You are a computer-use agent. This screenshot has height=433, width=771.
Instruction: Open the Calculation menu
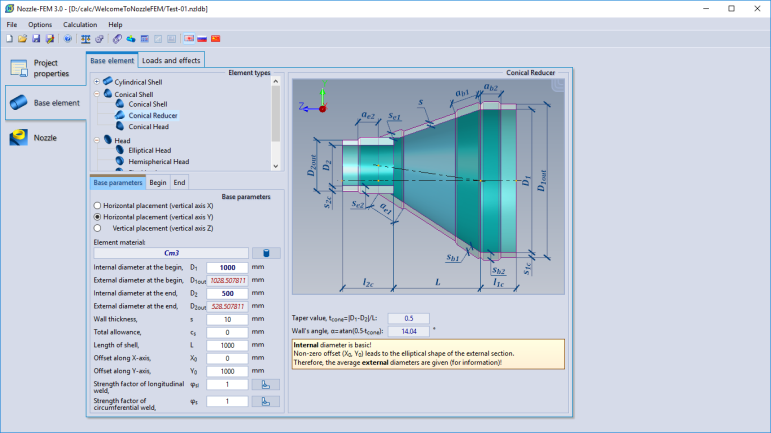click(x=80, y=25)
